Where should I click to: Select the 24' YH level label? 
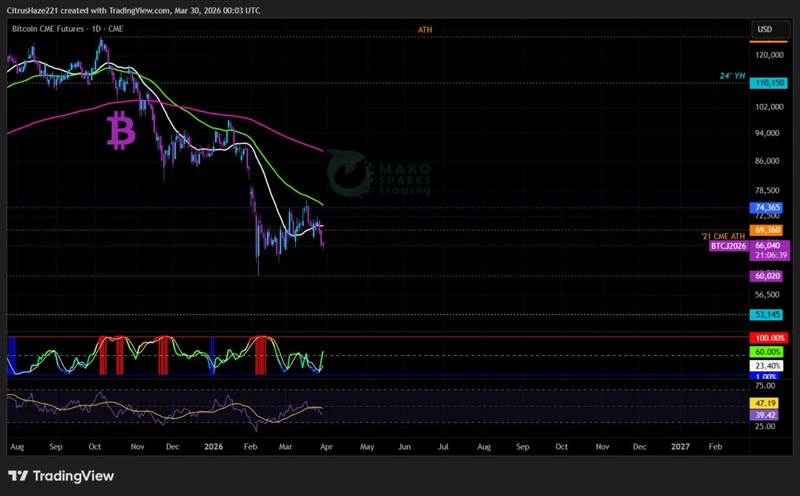click(x=732, y=76)
